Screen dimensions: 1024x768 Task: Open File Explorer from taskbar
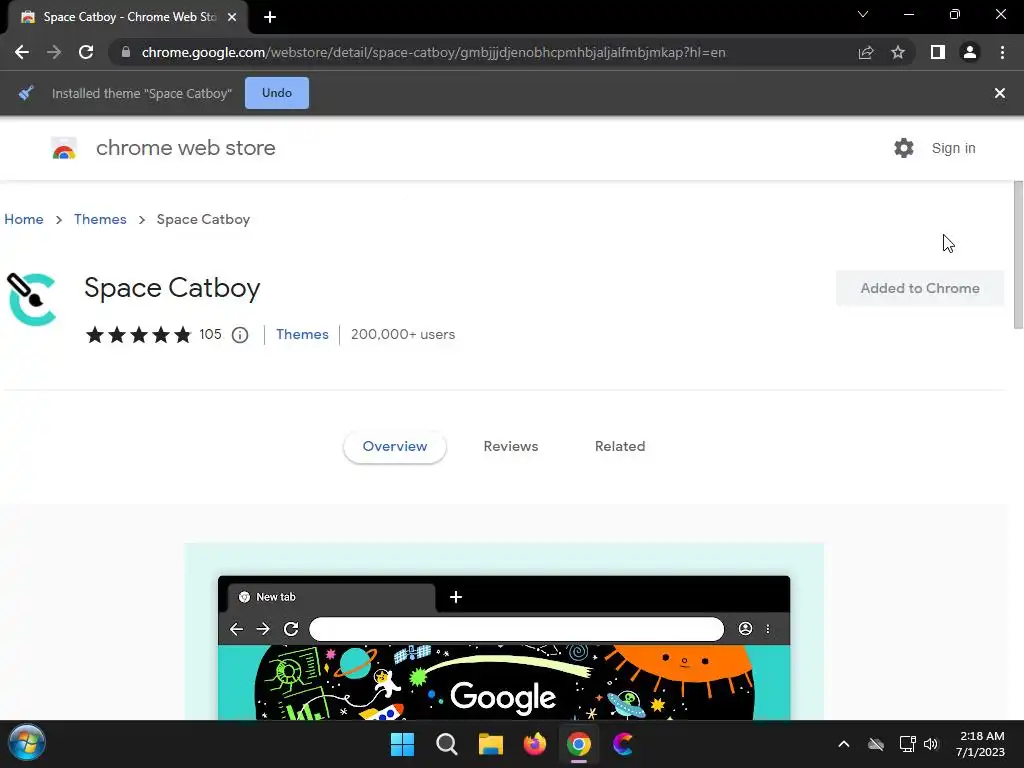click(x=490, y=744)
